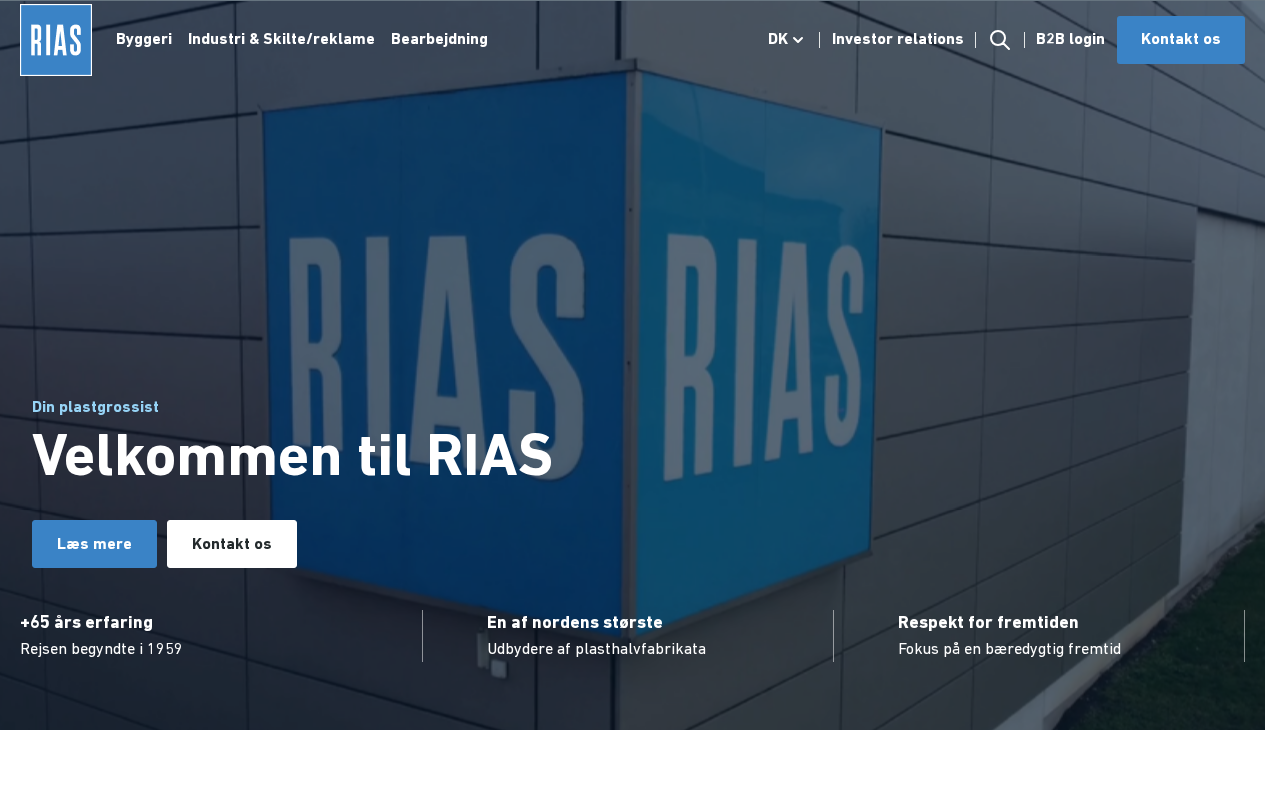Open the B2B login link
Image resolution: width=1280 pixels, height=800 pixels.
pos(1070,40)
